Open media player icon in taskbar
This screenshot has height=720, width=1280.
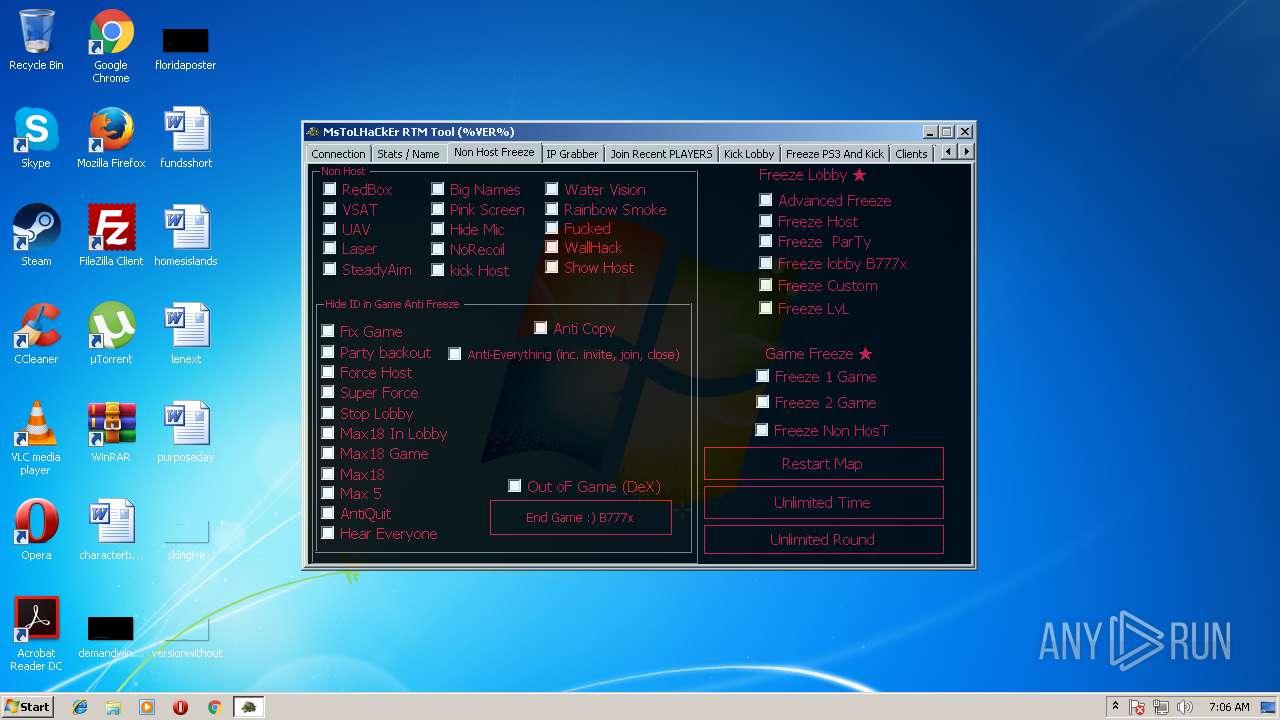pos(147,707)
